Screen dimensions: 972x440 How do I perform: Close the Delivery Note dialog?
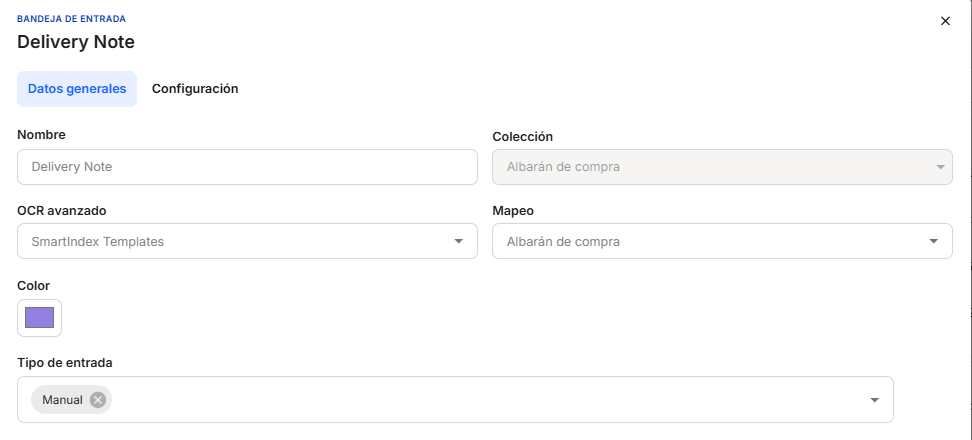pos(945,21)
